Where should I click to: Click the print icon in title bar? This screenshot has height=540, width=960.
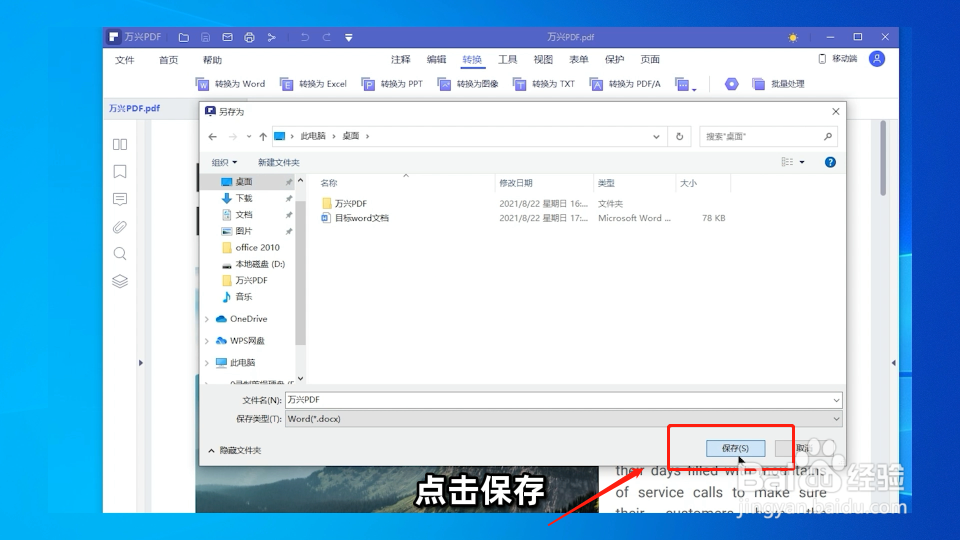249,37
